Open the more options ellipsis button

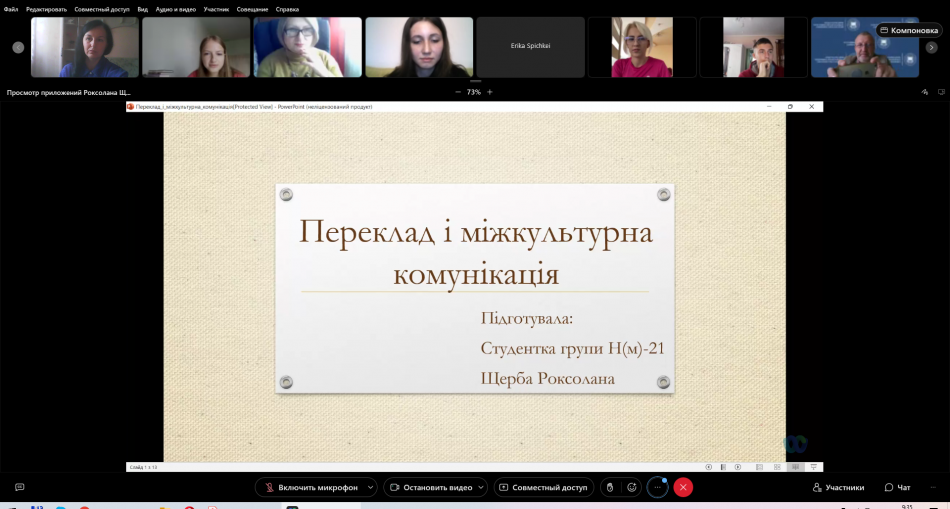pos(658,487)
